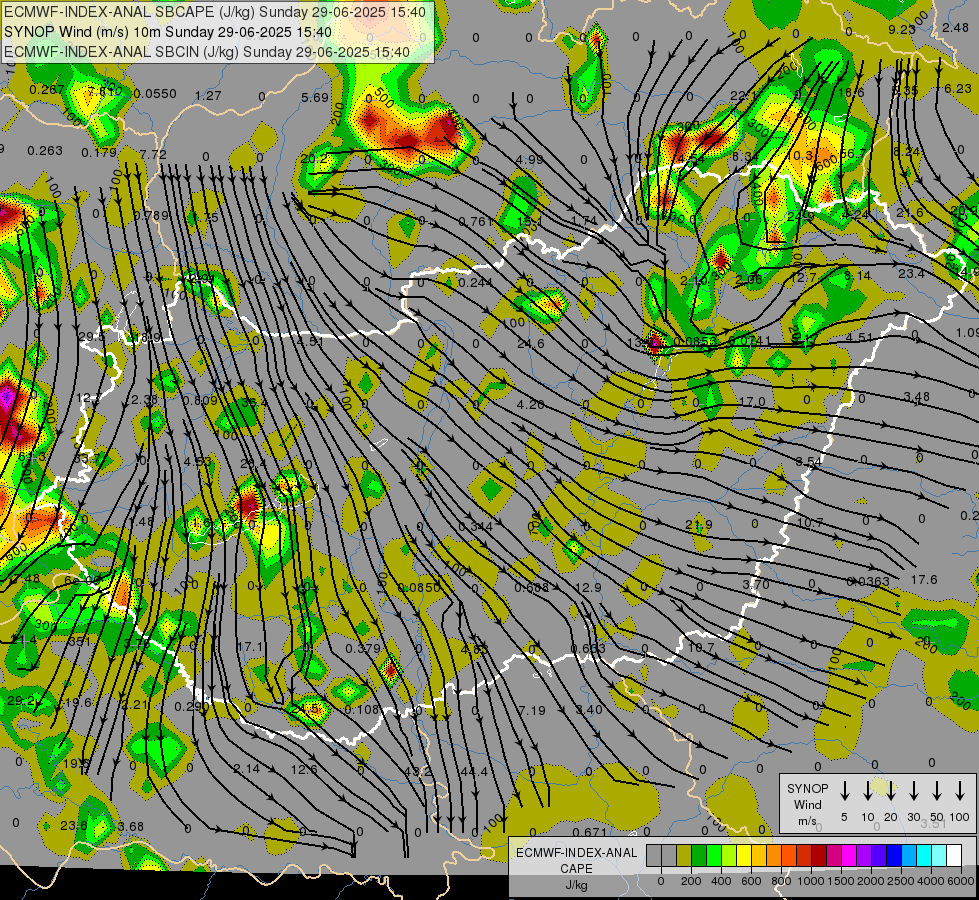
Task: Click the 5 m/s wind arrow in SYNOP legend
Action: pyautogui.click(x=844, y=791)
